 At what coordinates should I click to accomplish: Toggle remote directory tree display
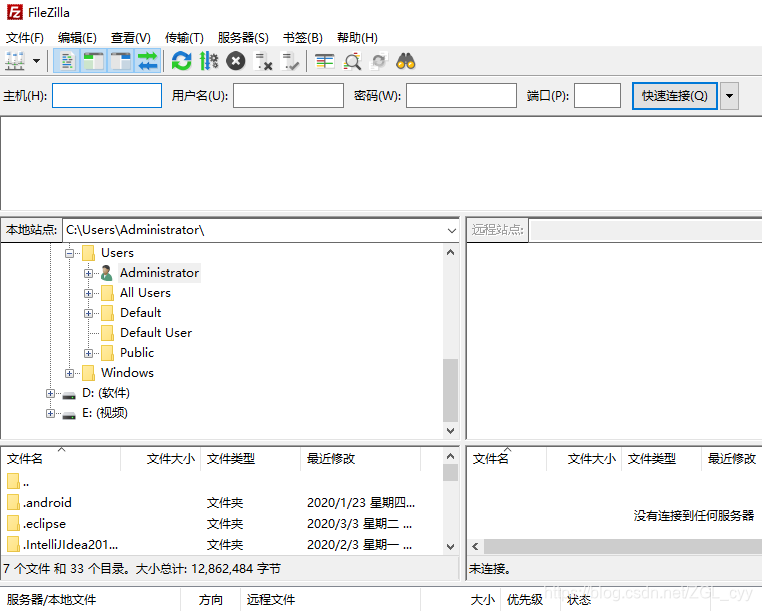121,61
